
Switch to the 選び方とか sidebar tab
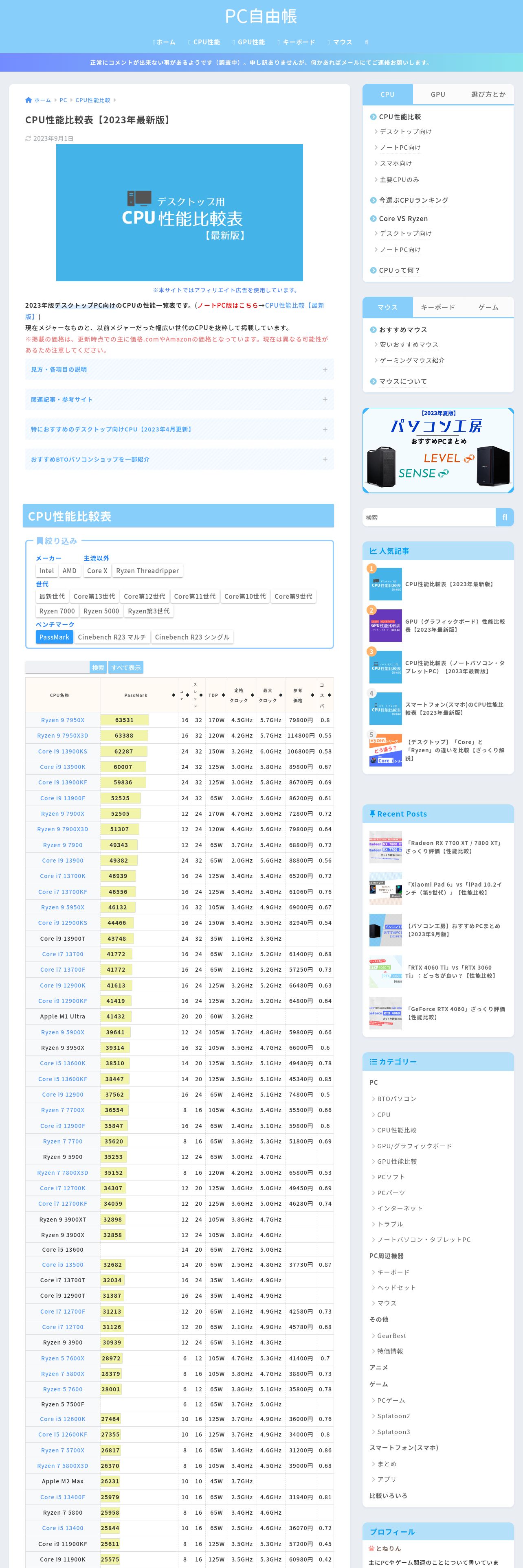488,94
